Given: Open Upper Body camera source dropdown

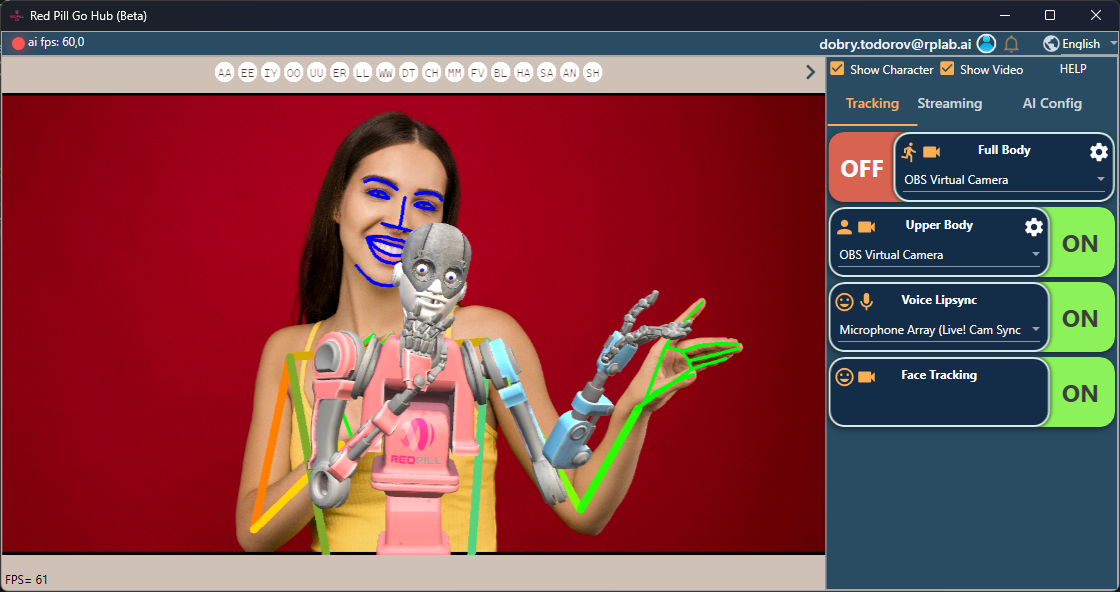Looking at the screenshot, I should (x=939, y=255).
